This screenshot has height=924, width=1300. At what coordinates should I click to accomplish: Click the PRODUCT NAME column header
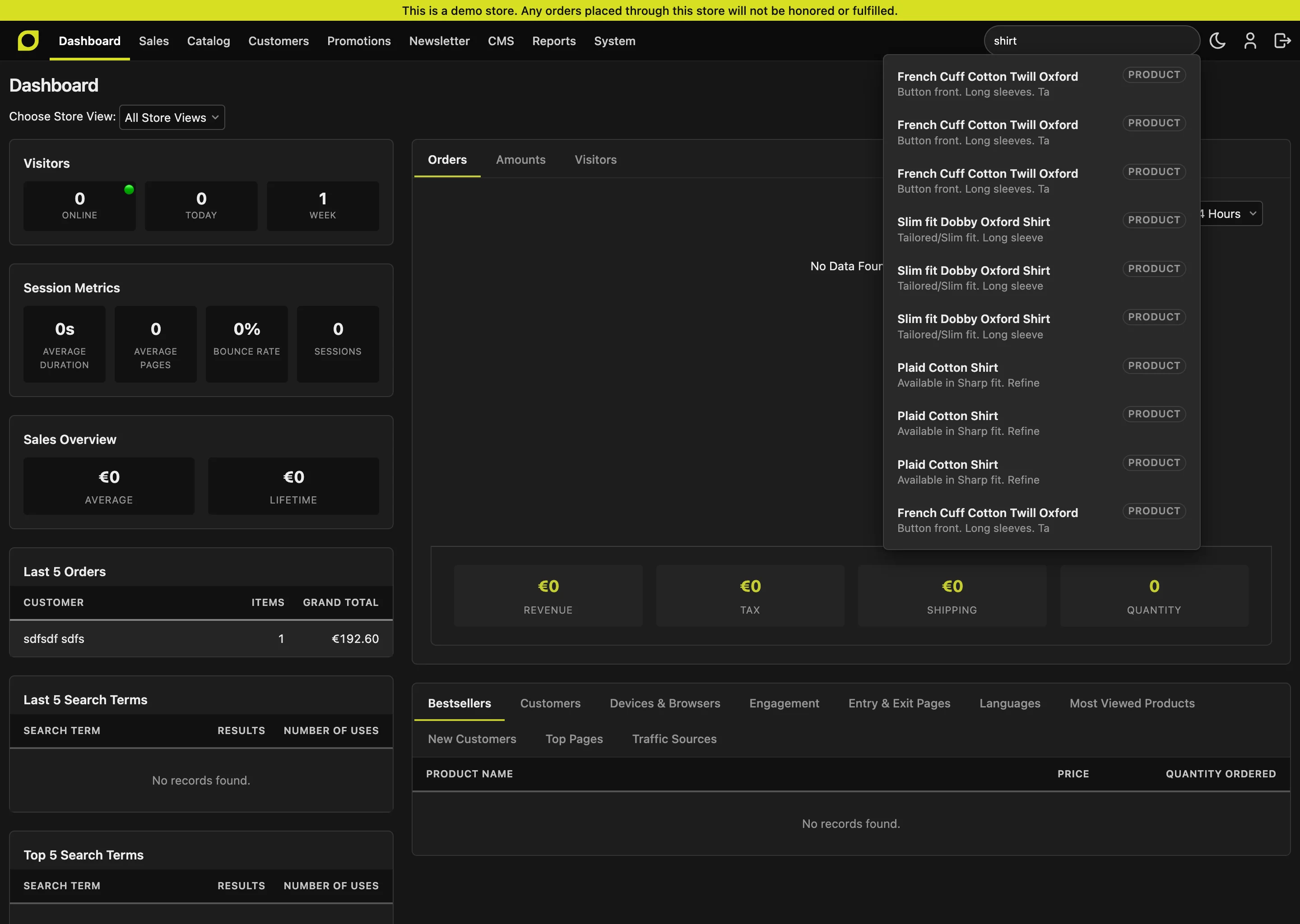click(469, 774)
